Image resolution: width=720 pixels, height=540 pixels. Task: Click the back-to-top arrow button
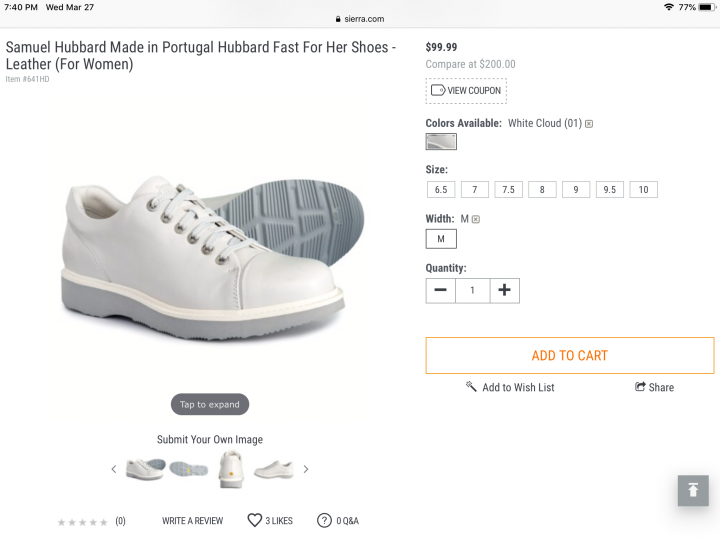[693, 490]
